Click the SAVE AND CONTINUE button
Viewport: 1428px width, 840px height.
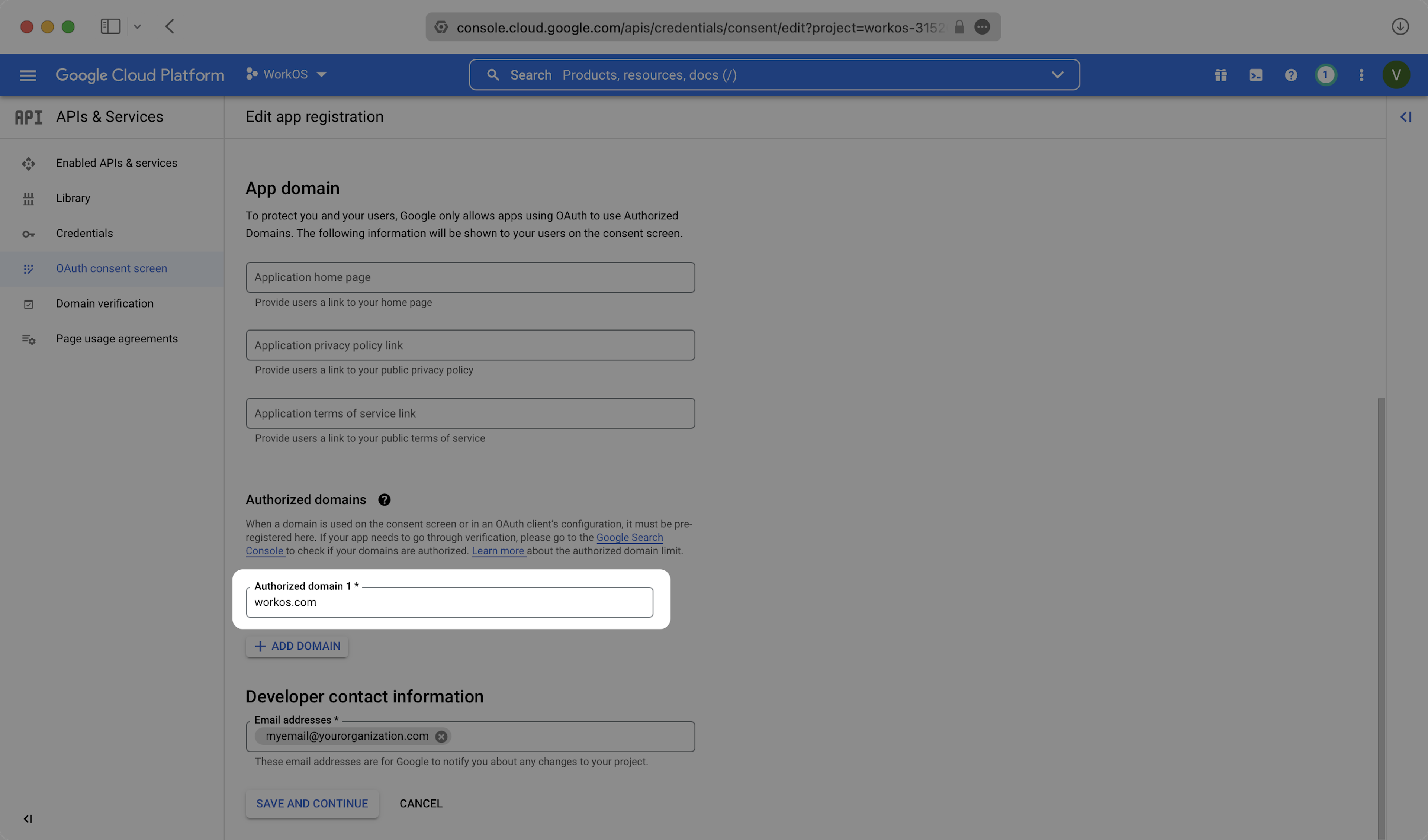pyautogui.click(x=312, y=803)
